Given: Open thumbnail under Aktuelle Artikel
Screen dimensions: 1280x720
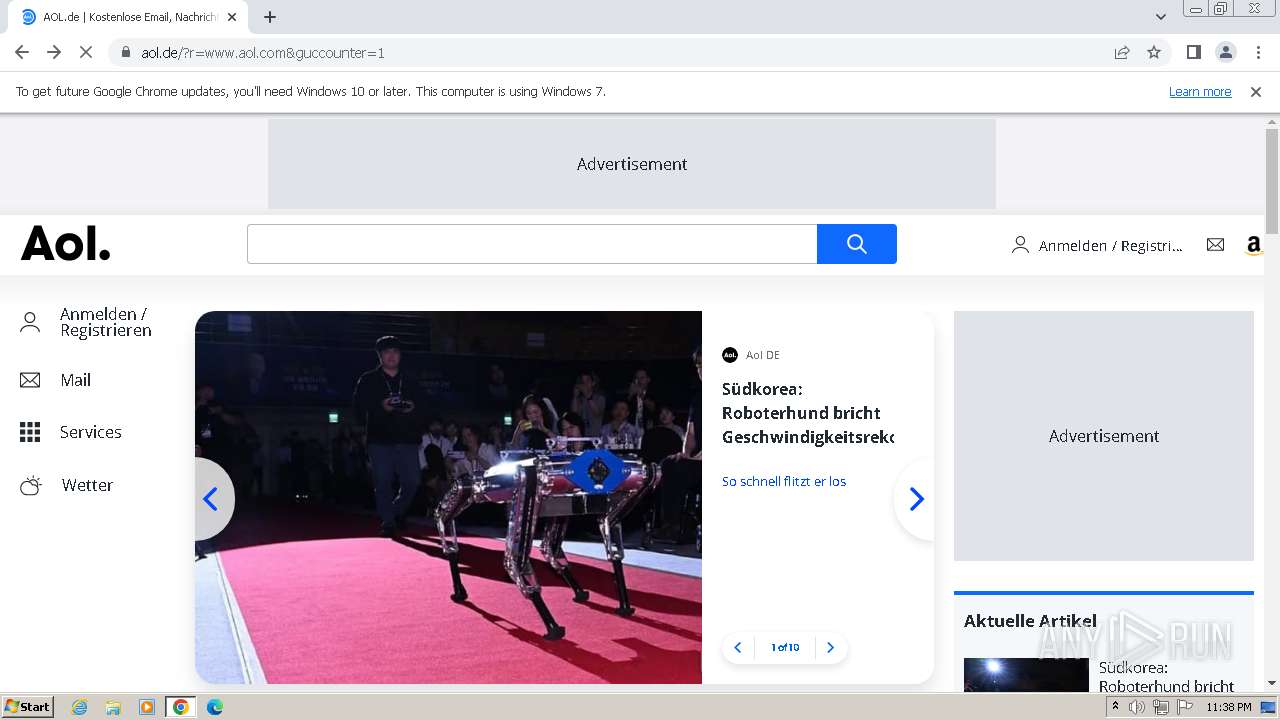Looking at the screenshot, I should pos(1026,675).
